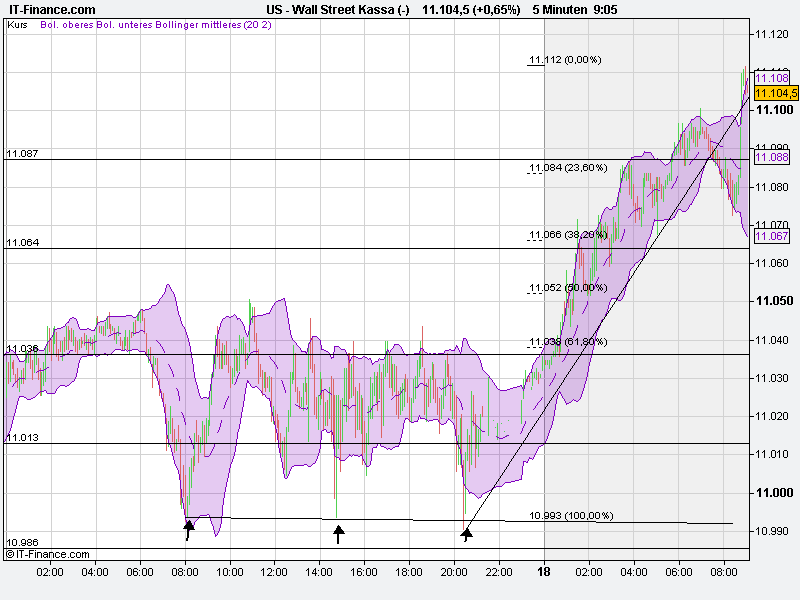Viewport: 800px width, 600px height.
Task: Select the "Kurs" legend label
Action: click(17, 29)
